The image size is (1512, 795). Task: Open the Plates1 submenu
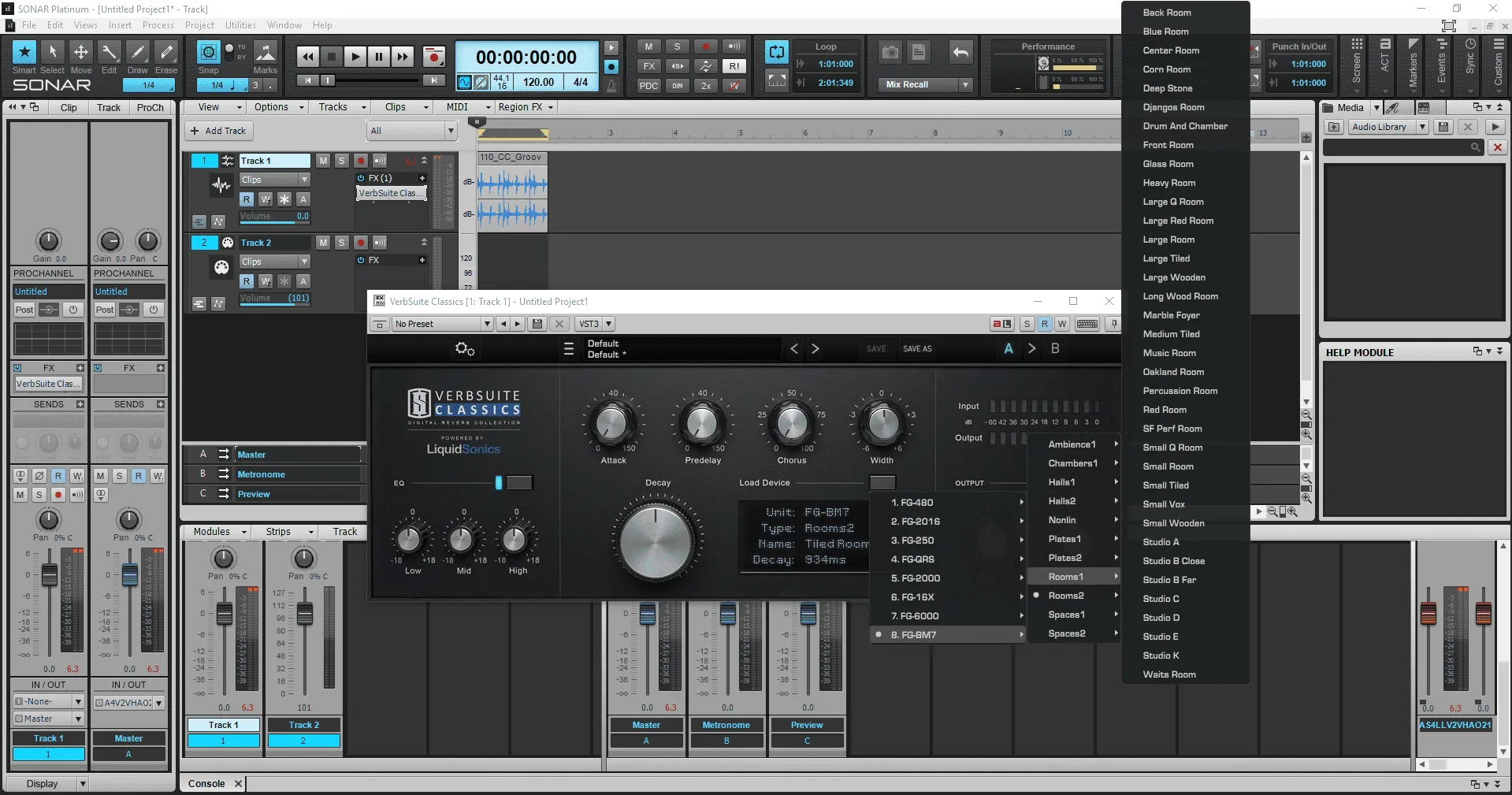pyautogui.click(x=1074, y=539)
